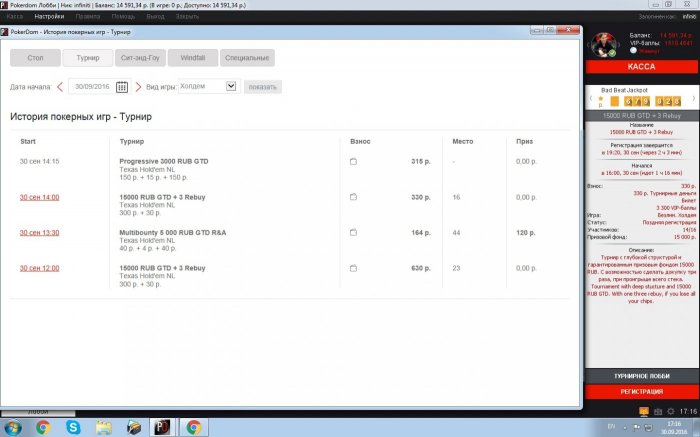The width and height of the screenshot is (700, 437).
Task: Open settings gear in lobby footer
Action: coord(671,411)
